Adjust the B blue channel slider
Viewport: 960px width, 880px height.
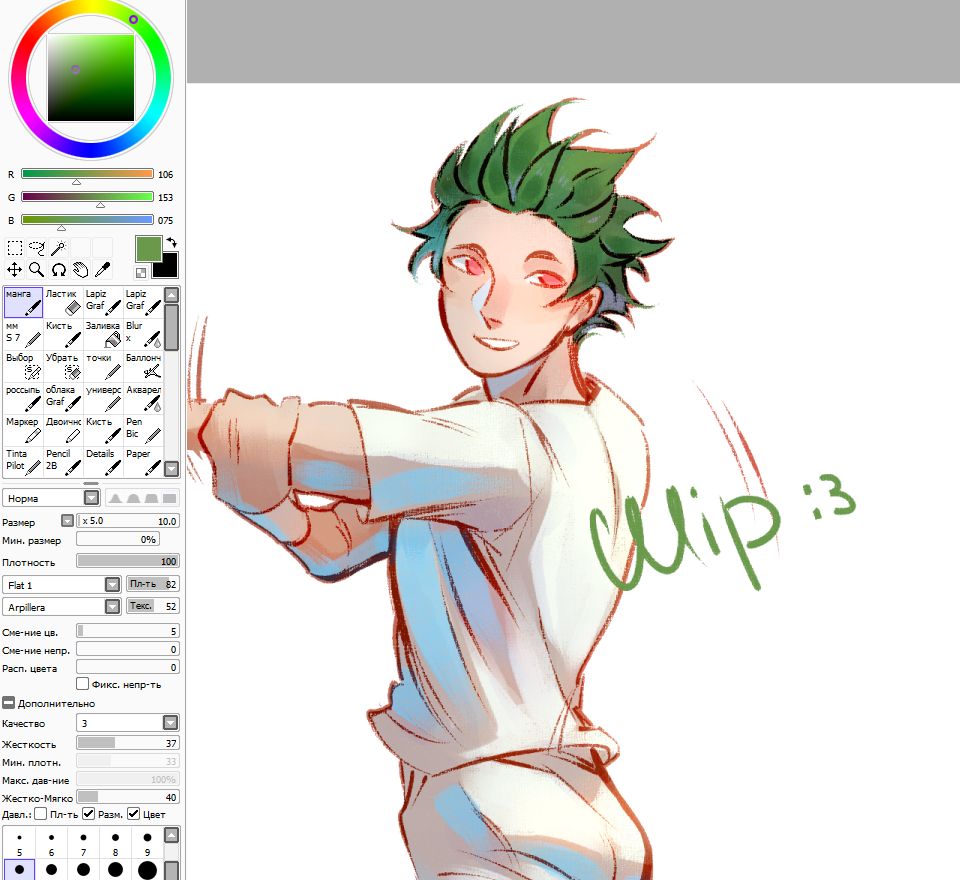tap(87, 219)
